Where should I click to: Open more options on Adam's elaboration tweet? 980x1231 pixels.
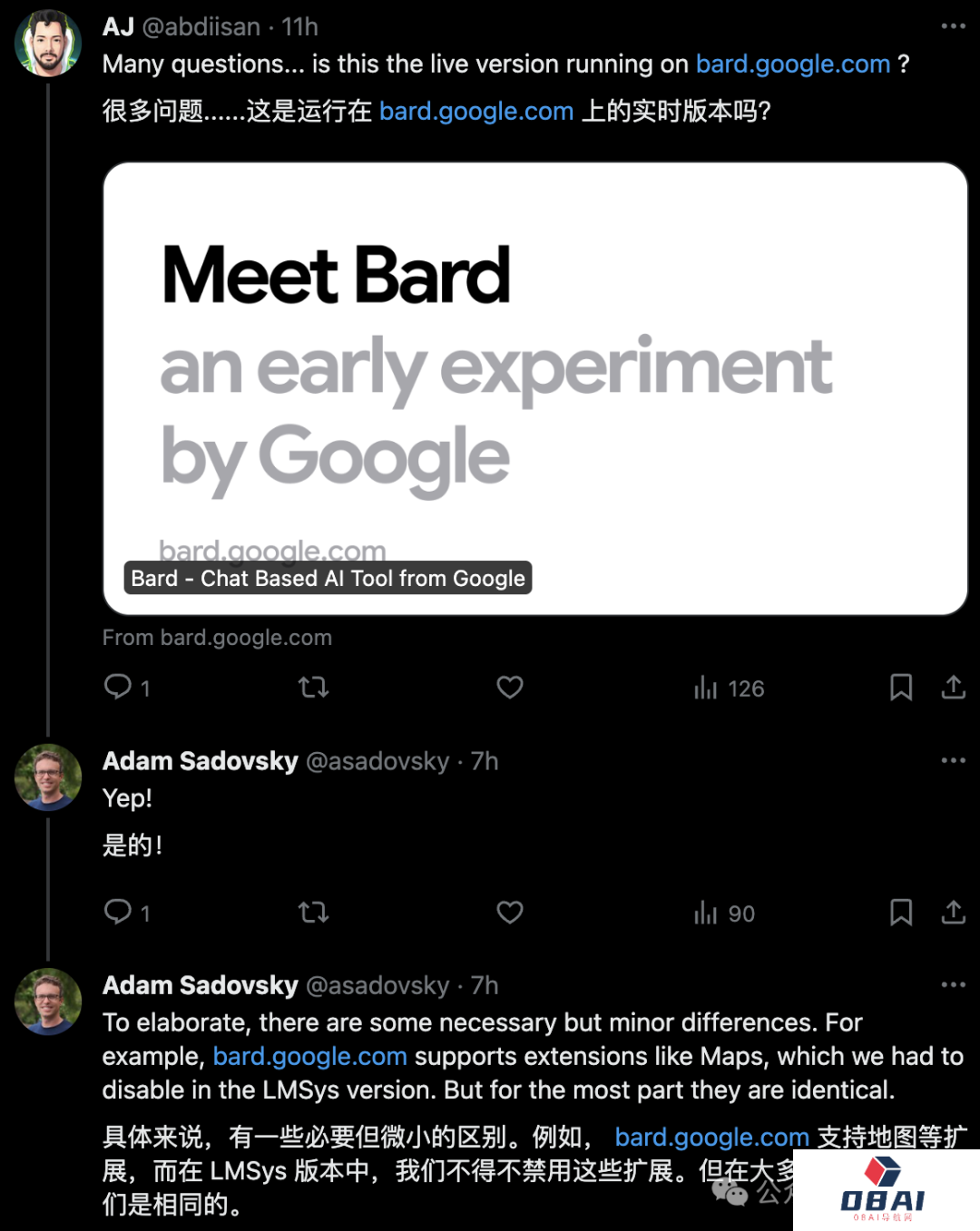(x=953, y=984)
